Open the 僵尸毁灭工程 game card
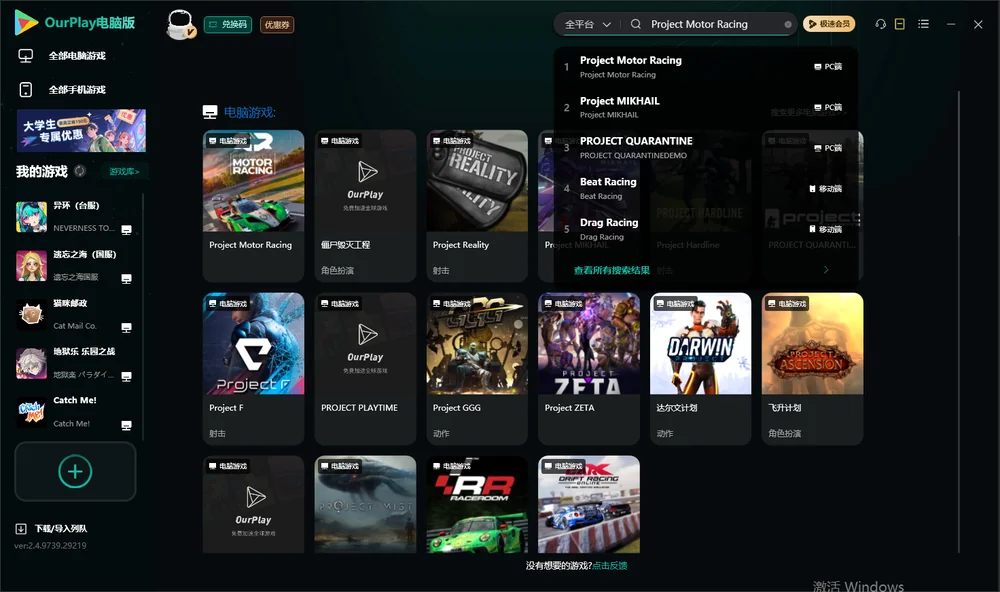Screen dimensions: 1000x592 click(365, 205)
